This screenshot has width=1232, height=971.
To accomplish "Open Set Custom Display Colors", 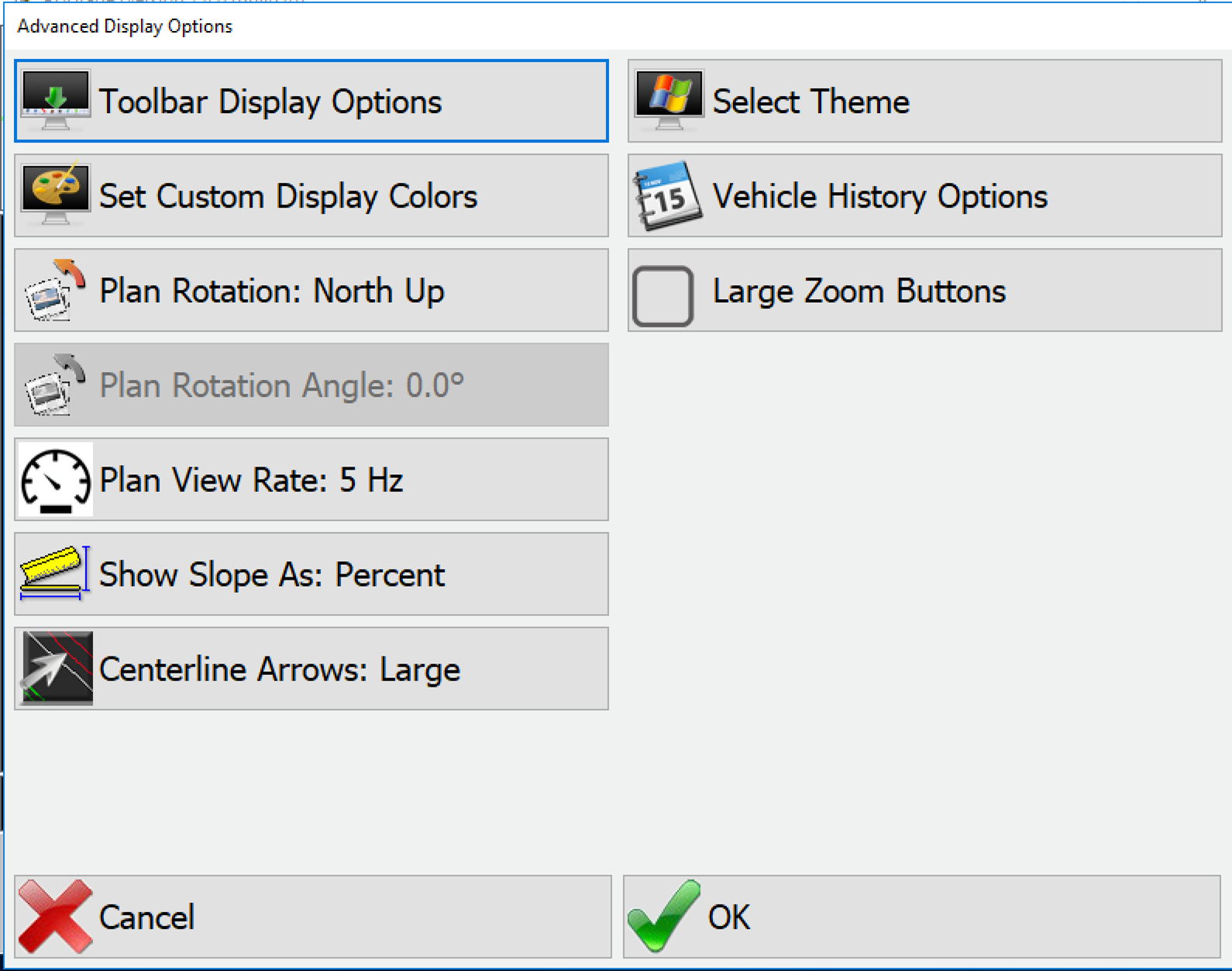I will point(310,195).
